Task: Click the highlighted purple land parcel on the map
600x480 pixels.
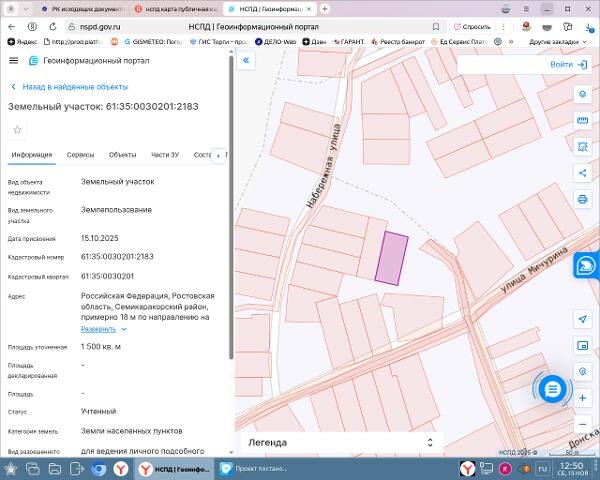Action: 391,258
